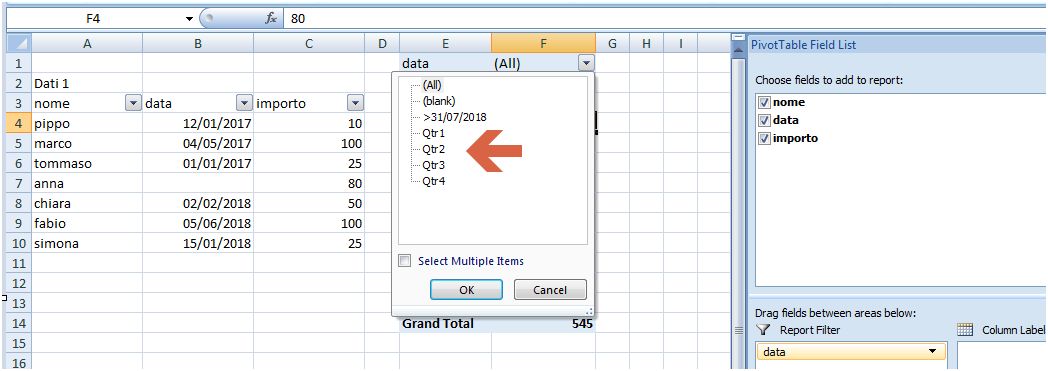The width and height of the screenshot is (1048, 371).
Task: Select row 11 header
Action: (19, 263)
